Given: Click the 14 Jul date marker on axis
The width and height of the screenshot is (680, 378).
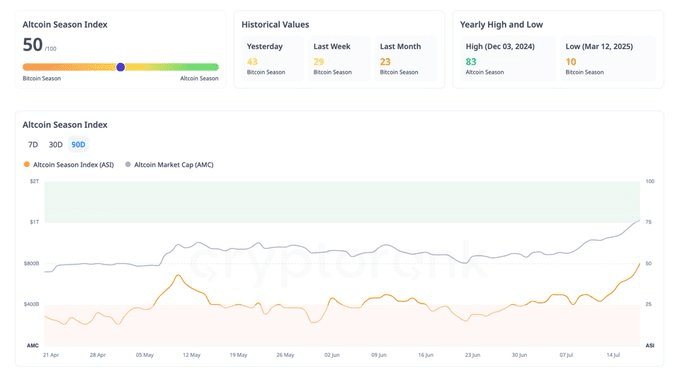Looking at the screenshot, I should [613, 355].
